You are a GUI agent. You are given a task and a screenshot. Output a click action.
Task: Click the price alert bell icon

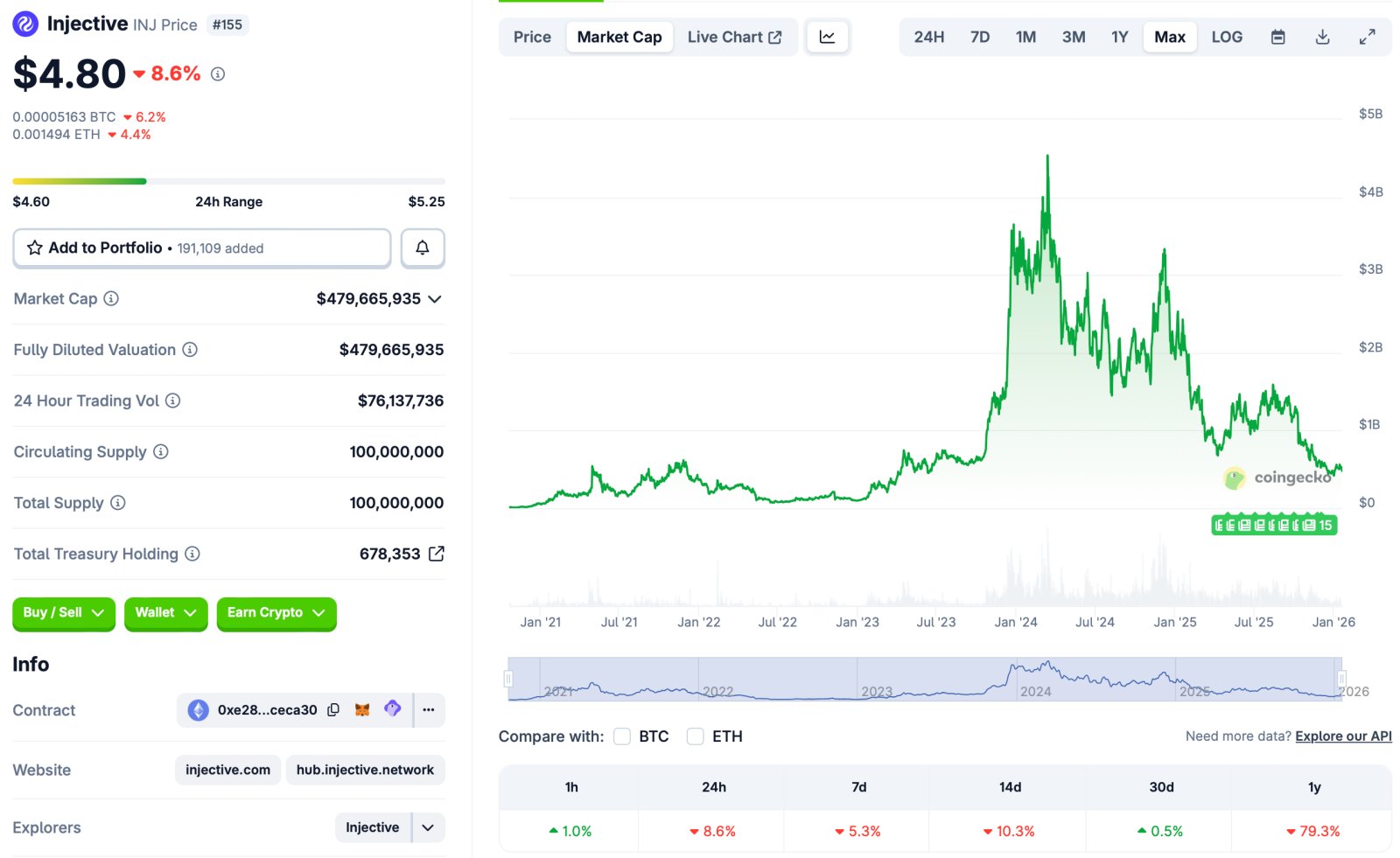tap(423, 248)
